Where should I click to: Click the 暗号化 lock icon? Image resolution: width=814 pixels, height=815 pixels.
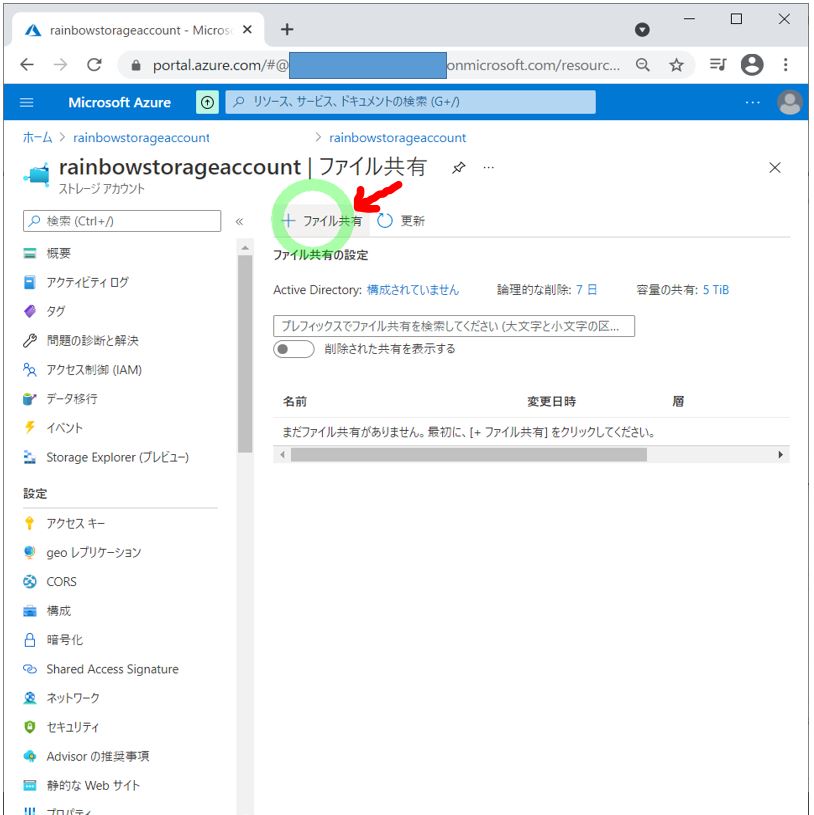(30, 640)
